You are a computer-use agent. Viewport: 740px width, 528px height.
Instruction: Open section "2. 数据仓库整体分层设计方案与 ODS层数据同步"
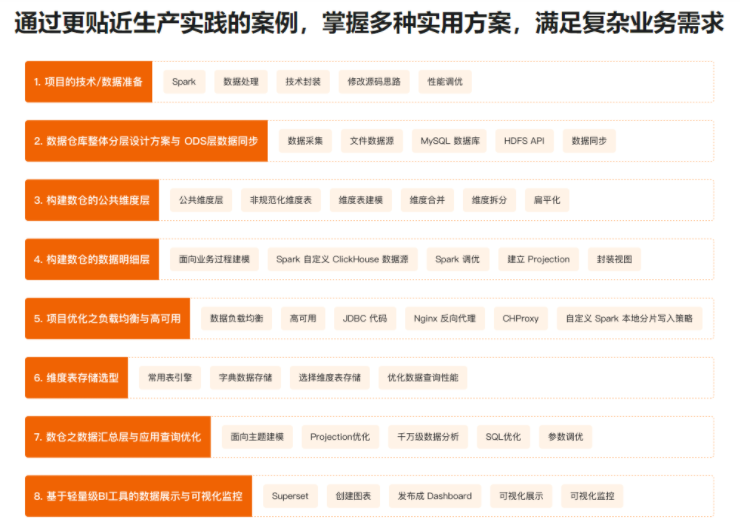coord(146,141)
